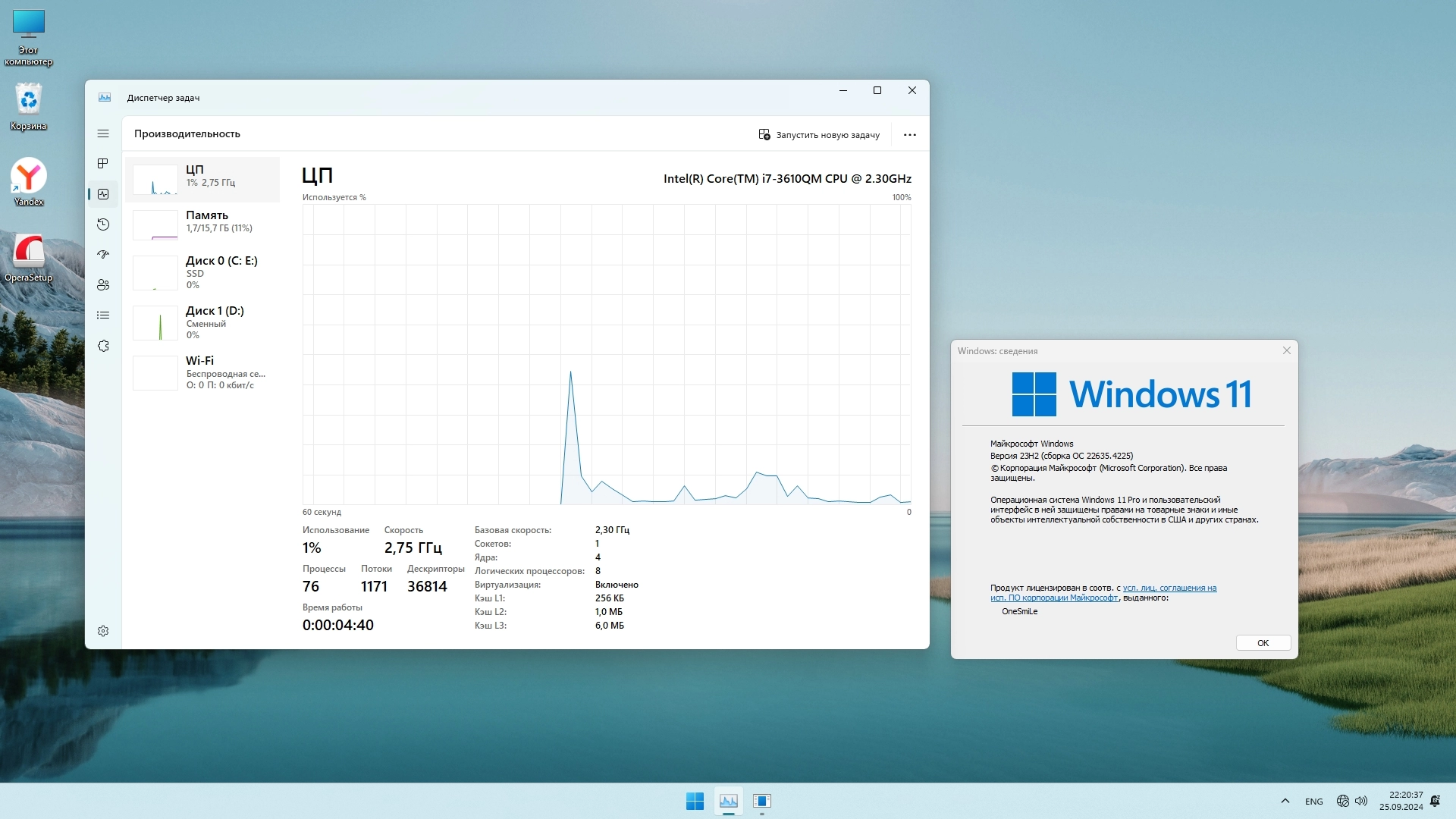
Task: Click the Windows Start button on taskbar
Action: click(x=695, y=801)
